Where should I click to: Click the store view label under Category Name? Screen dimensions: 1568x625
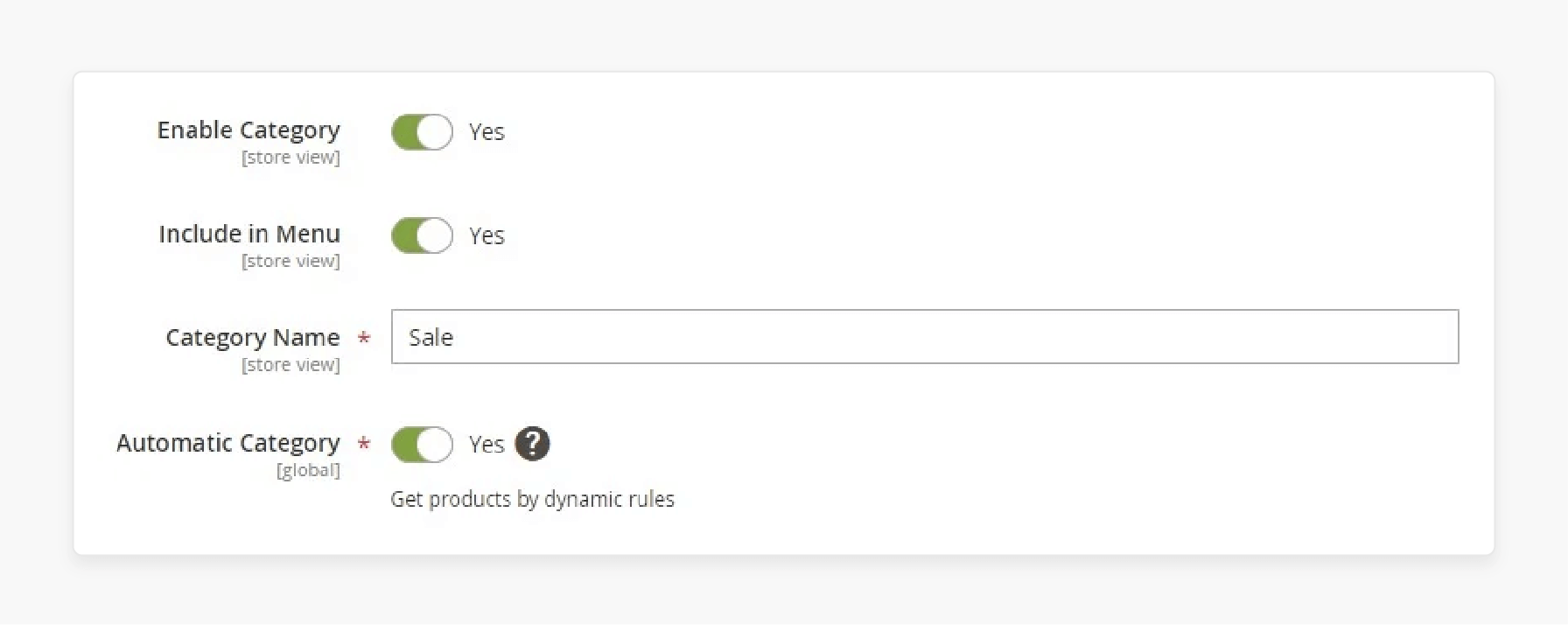coord(290,365)
